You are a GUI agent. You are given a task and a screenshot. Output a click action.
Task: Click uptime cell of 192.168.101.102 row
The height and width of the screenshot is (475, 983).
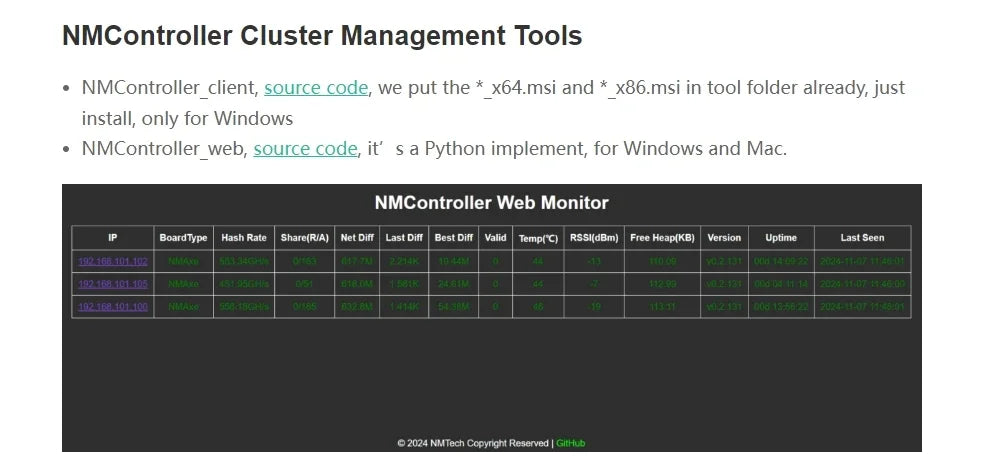pos(781,261)
